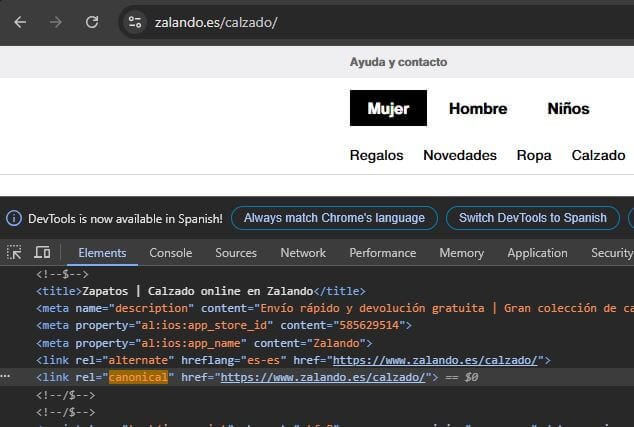Select the meta description line
634x427 pixels.
point(335,308)
